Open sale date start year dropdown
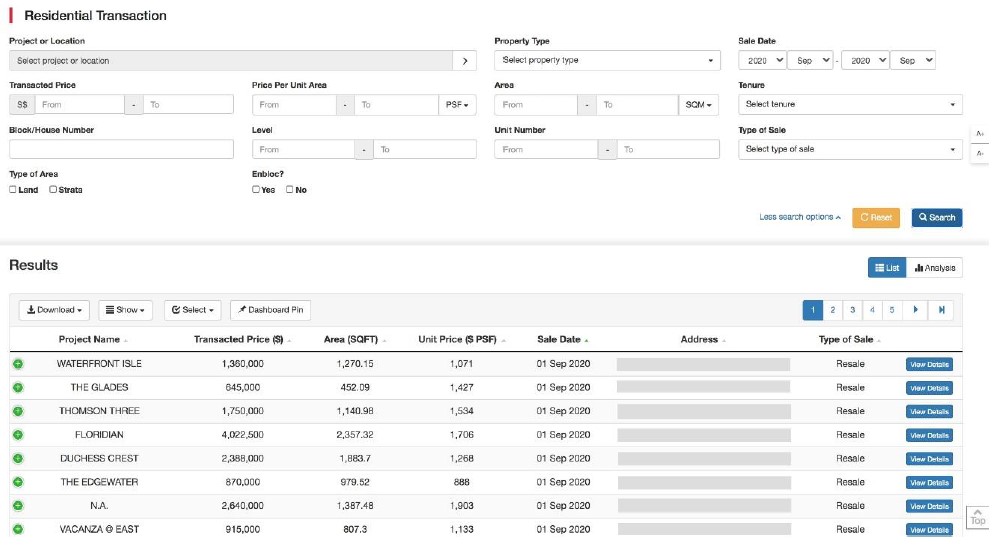Viewport: 993px width, 546px height. click(x=762, y=60)
